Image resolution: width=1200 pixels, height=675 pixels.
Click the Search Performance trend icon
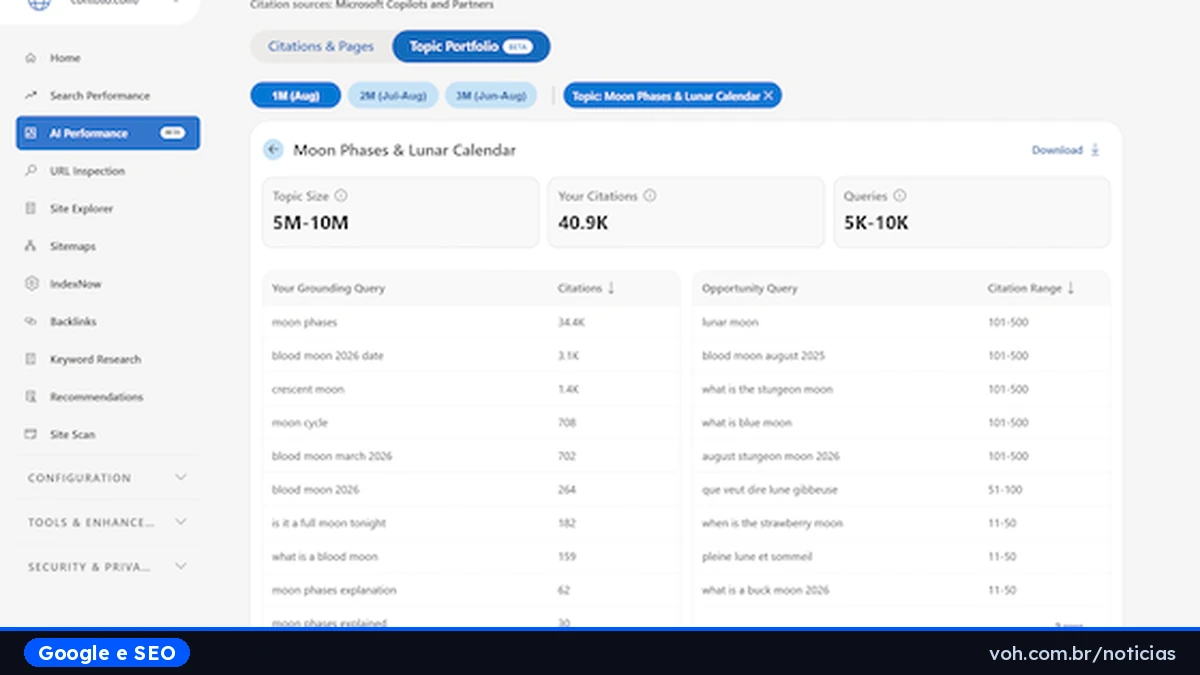(30, 96)
